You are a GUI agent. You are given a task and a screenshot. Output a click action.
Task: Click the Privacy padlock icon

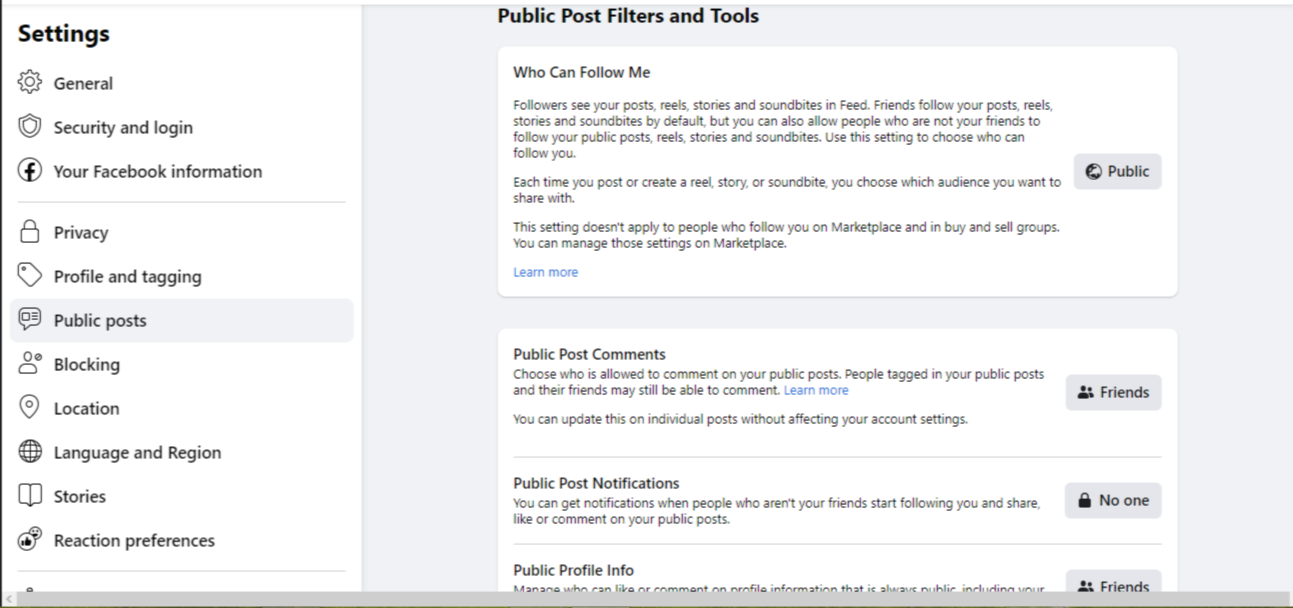(30, 231)
